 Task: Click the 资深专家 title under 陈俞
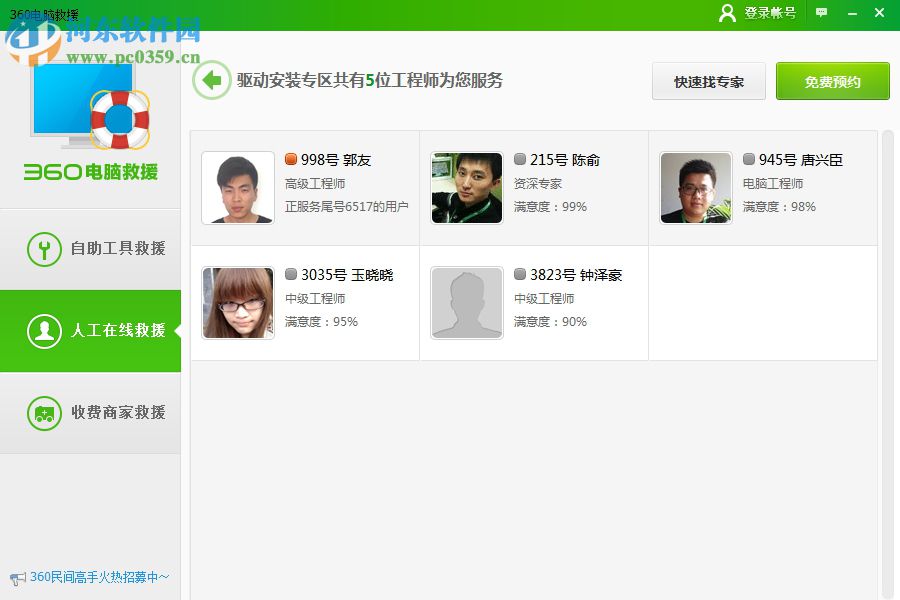tap(538, 184)
